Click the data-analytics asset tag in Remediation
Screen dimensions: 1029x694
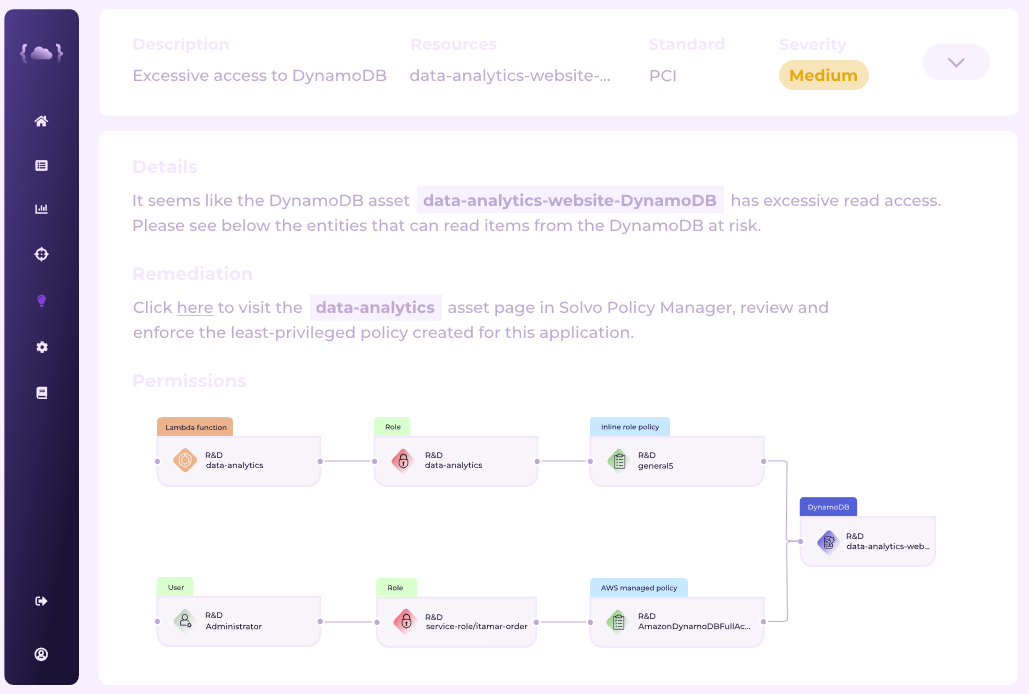(x=375, y=308)
